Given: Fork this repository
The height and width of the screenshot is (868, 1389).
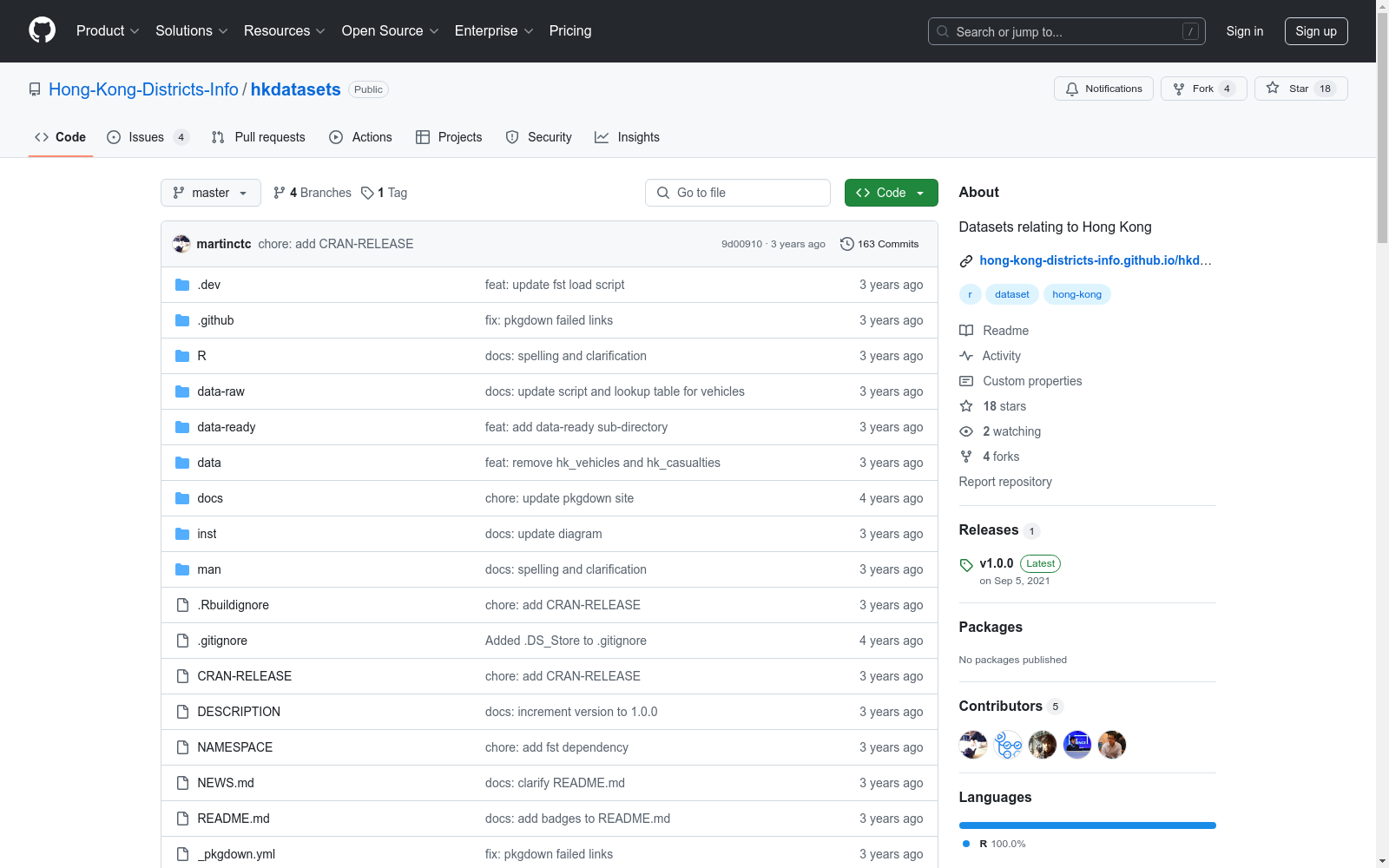Looking at the screenshot, I should (1203, 89).
